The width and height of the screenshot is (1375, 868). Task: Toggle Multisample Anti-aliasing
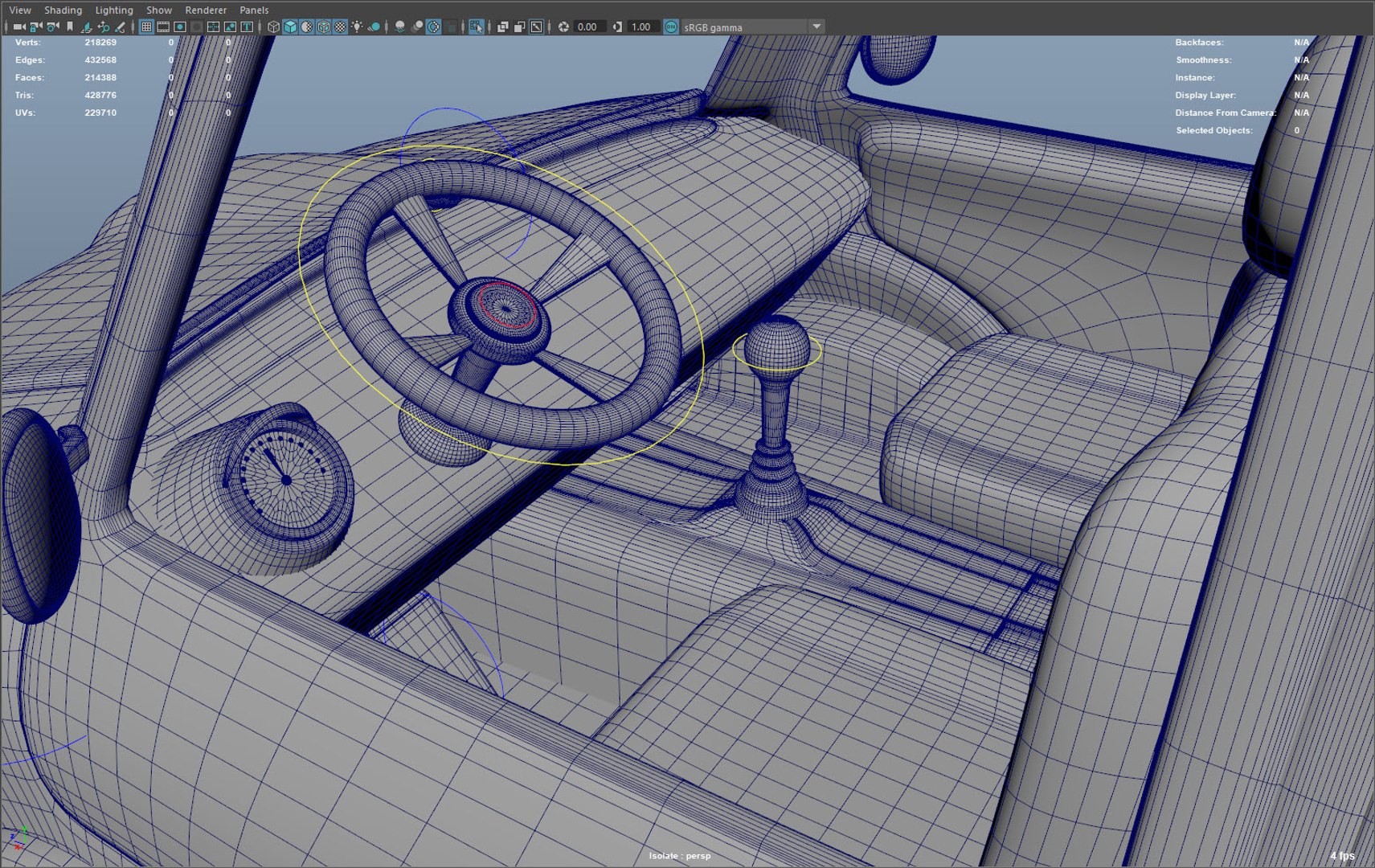pos(434,27)
